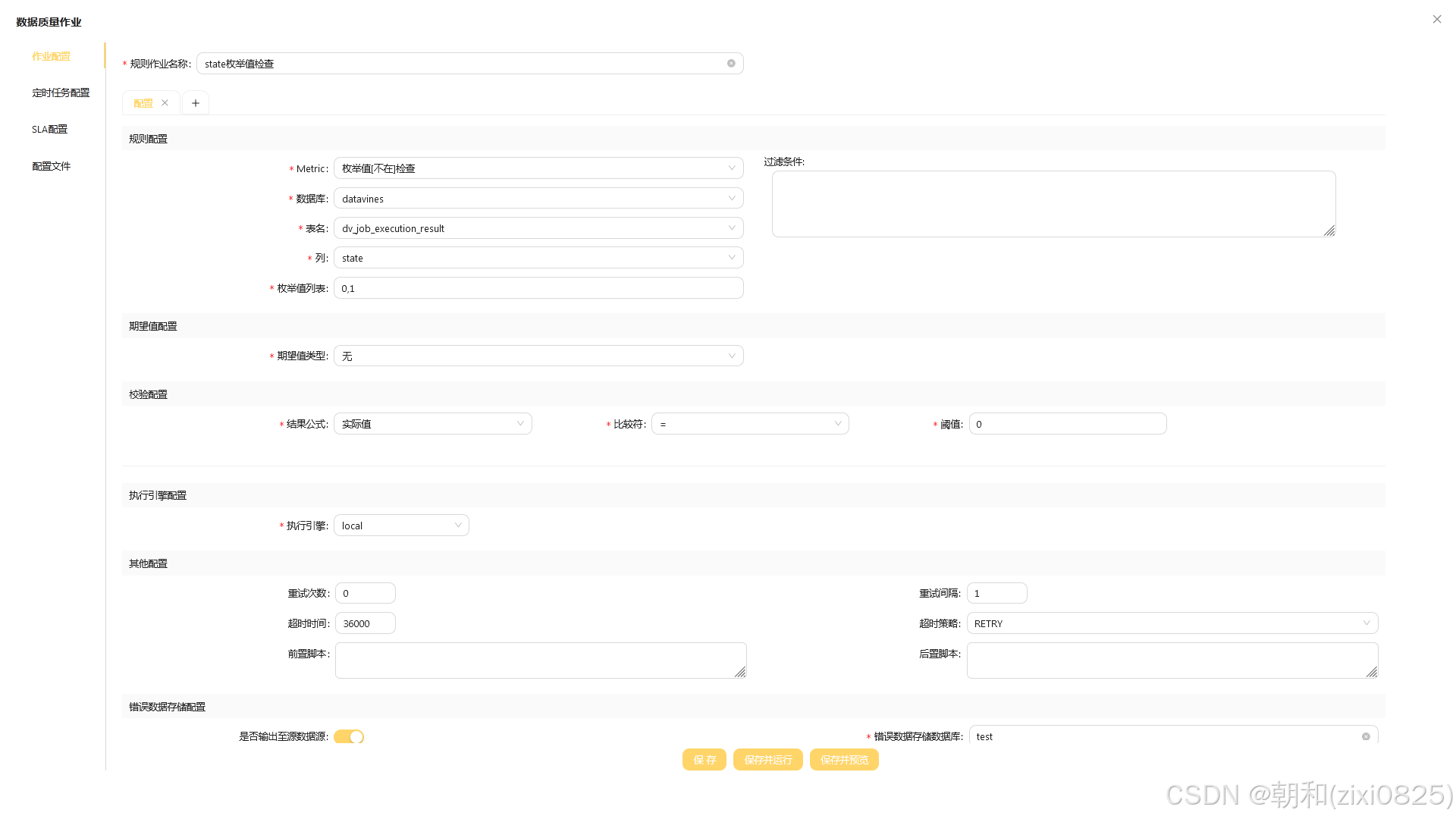Open the 比较符 dropdown
The image size is (1456, 819).
click(x=750, y=424)
